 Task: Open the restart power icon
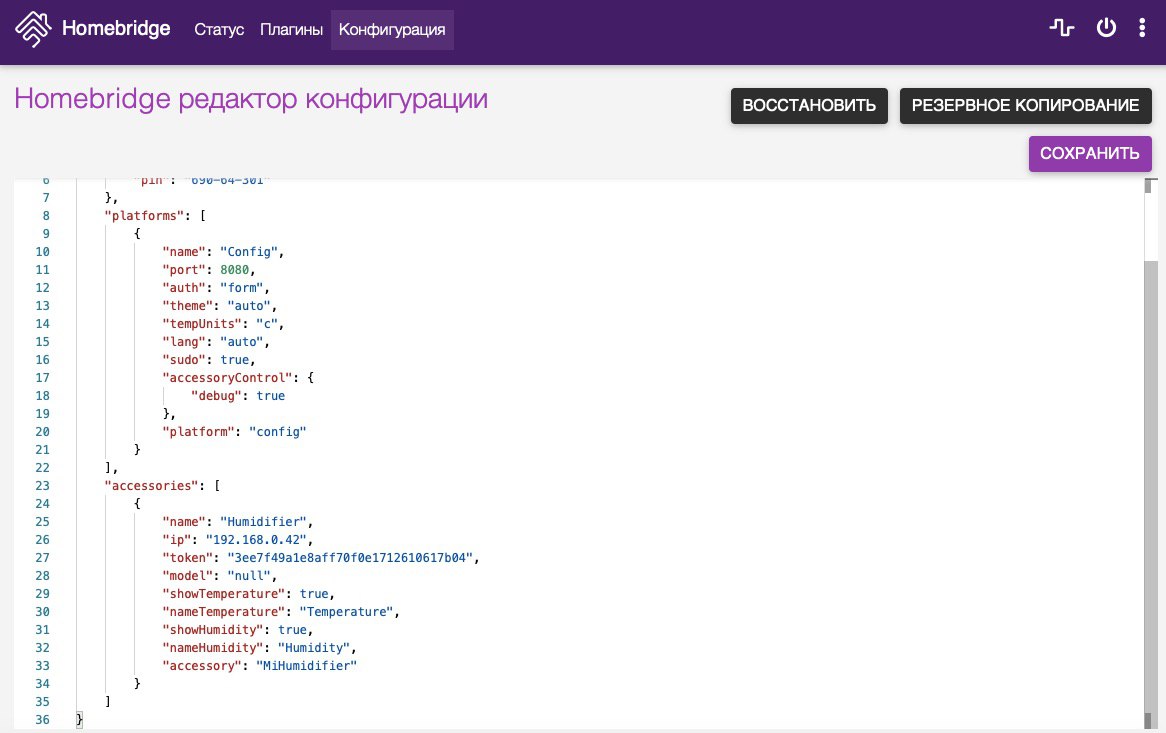[1107, 28]
